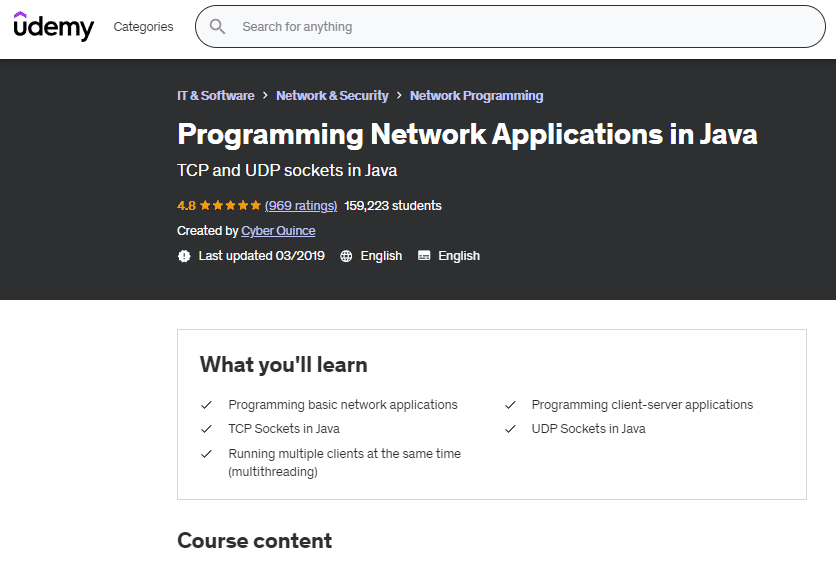Image resolution: width=836 pixels, height=575 pixels.
Task: Click checkmark beside UDP Sockets in Java
Action: pos(510,429)
